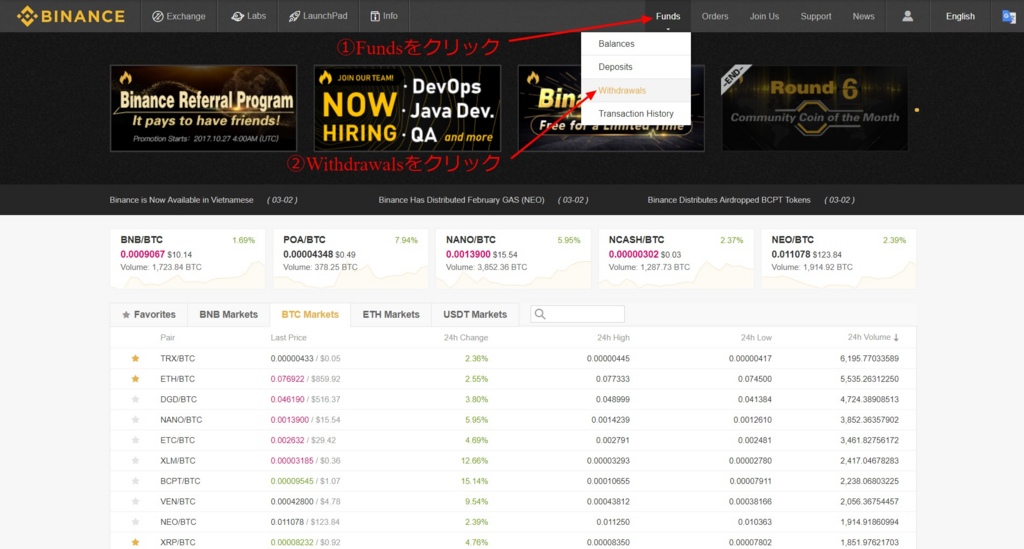Screen dimensions: 1024x549
Task: Toggle favorite star for NEO/BTC row
Action: (x=135, y=522)
